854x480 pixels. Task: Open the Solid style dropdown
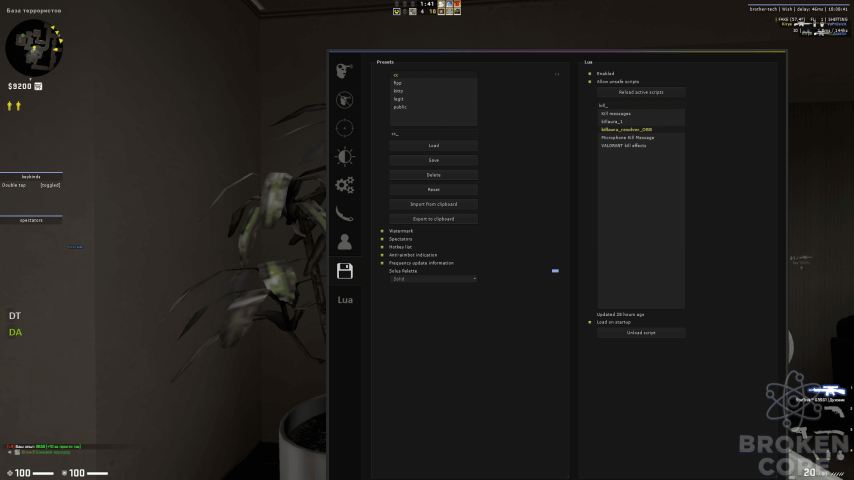click(x=434, y=279)
